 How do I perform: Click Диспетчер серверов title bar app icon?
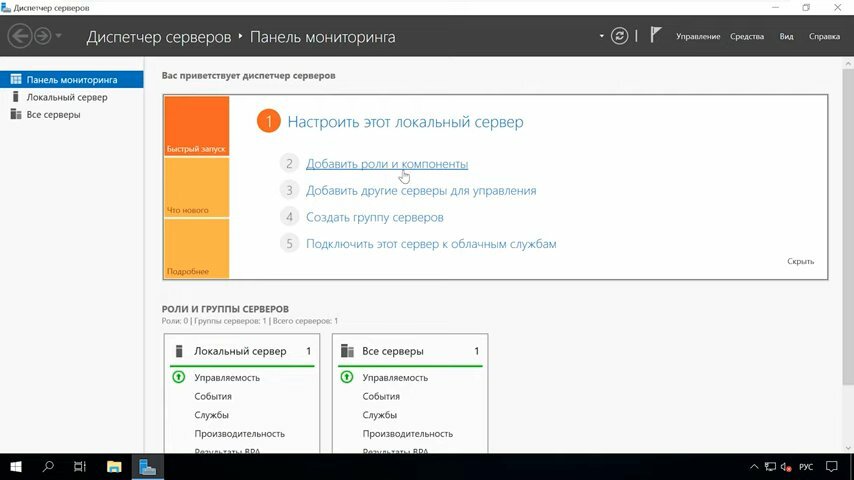click(6, 8)
